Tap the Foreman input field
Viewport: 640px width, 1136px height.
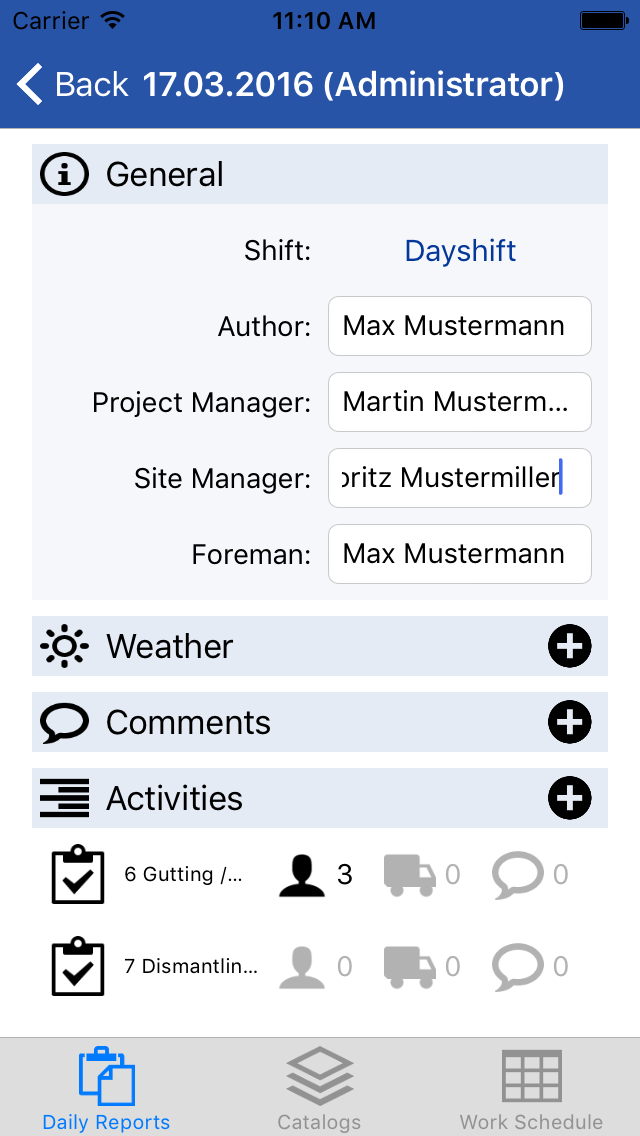click(460, 554)
